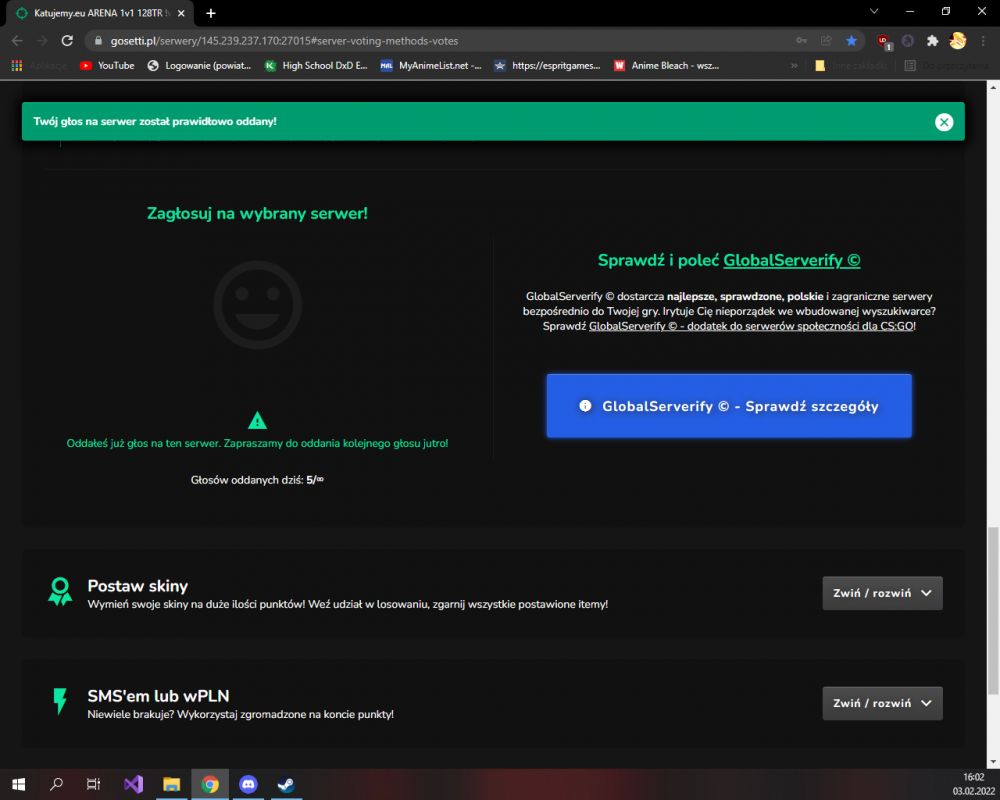Click the SMS'em lub wPLN heading
The width and height of the screenshot is (1000, 800).
pyautogui.click(x=158, y=696)
